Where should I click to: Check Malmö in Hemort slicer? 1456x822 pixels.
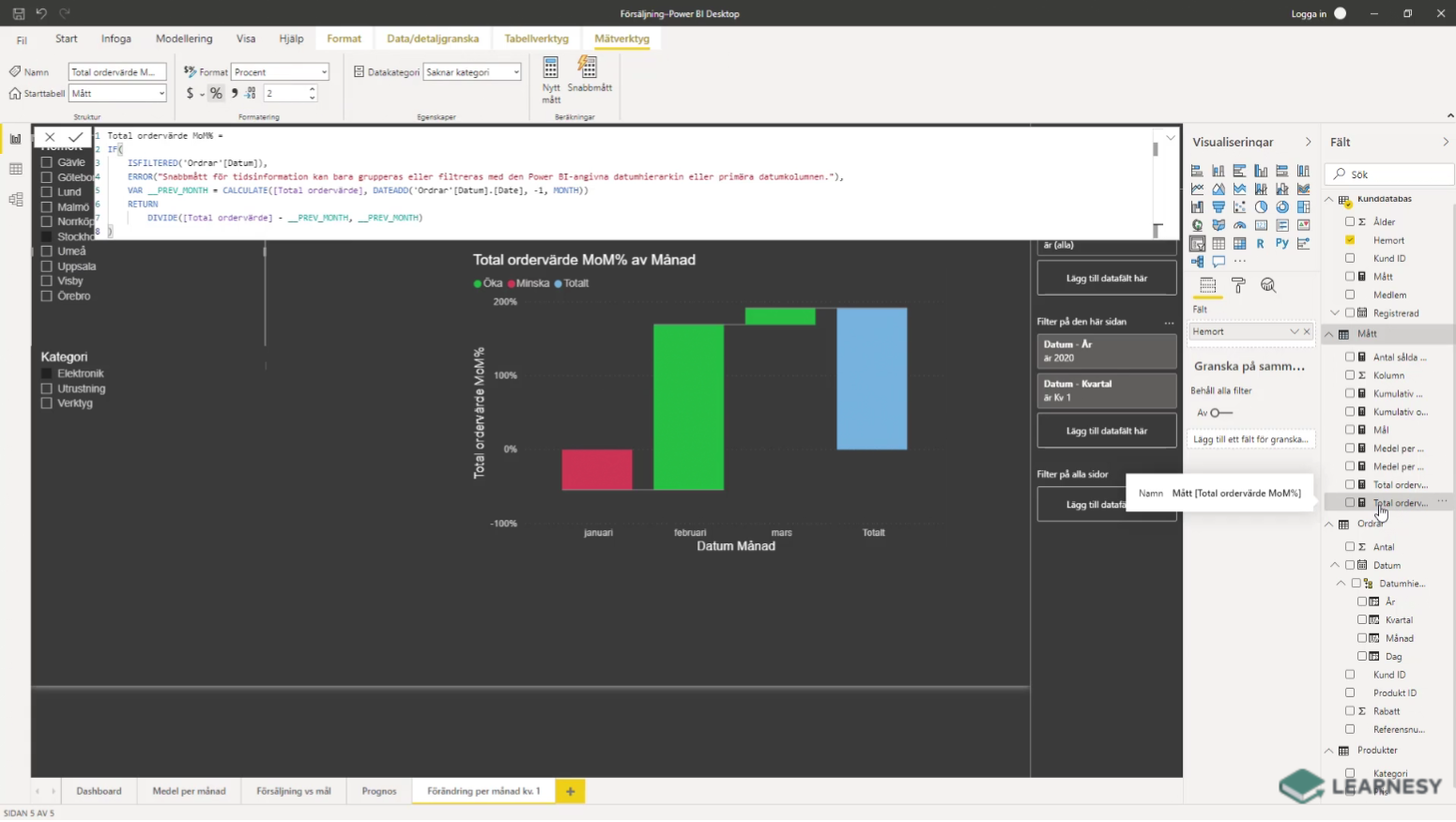coord(46,207)
